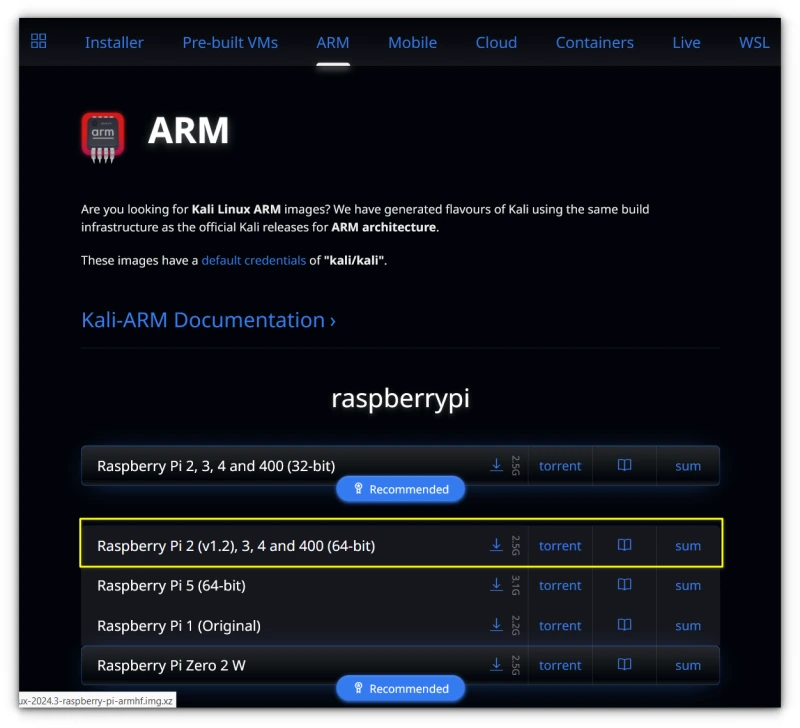Open the Cloud tab
Image resolution: width=800 pixels, height=728 pixels.
coord(496,42)
